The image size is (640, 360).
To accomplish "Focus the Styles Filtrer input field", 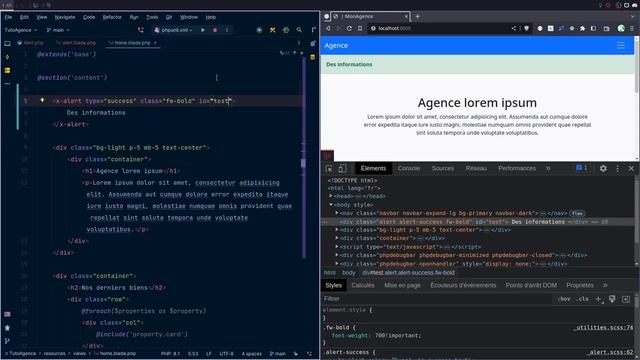I will (437, 299).
